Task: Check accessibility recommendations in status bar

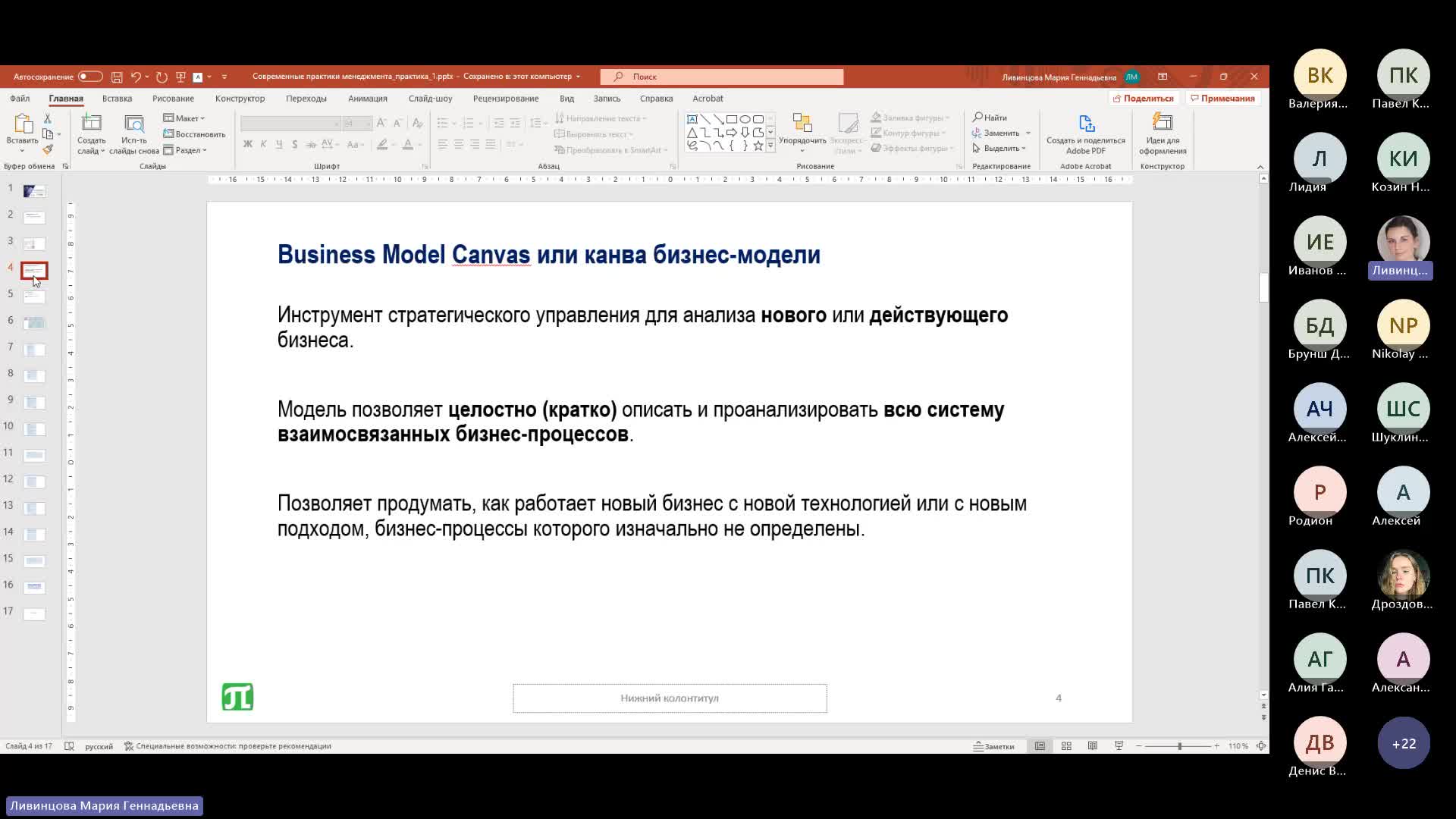Action: tap(227, 746)
